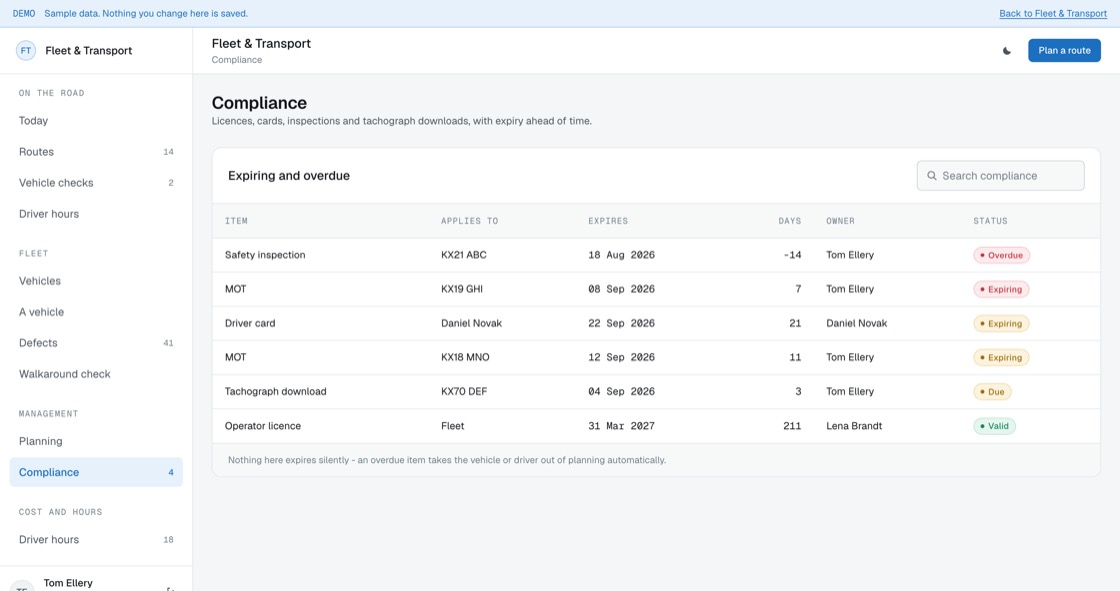The height and width of the screenshot is (591, 1120).
Task: Sort by the DAYS column header
Action: (789, 221)
